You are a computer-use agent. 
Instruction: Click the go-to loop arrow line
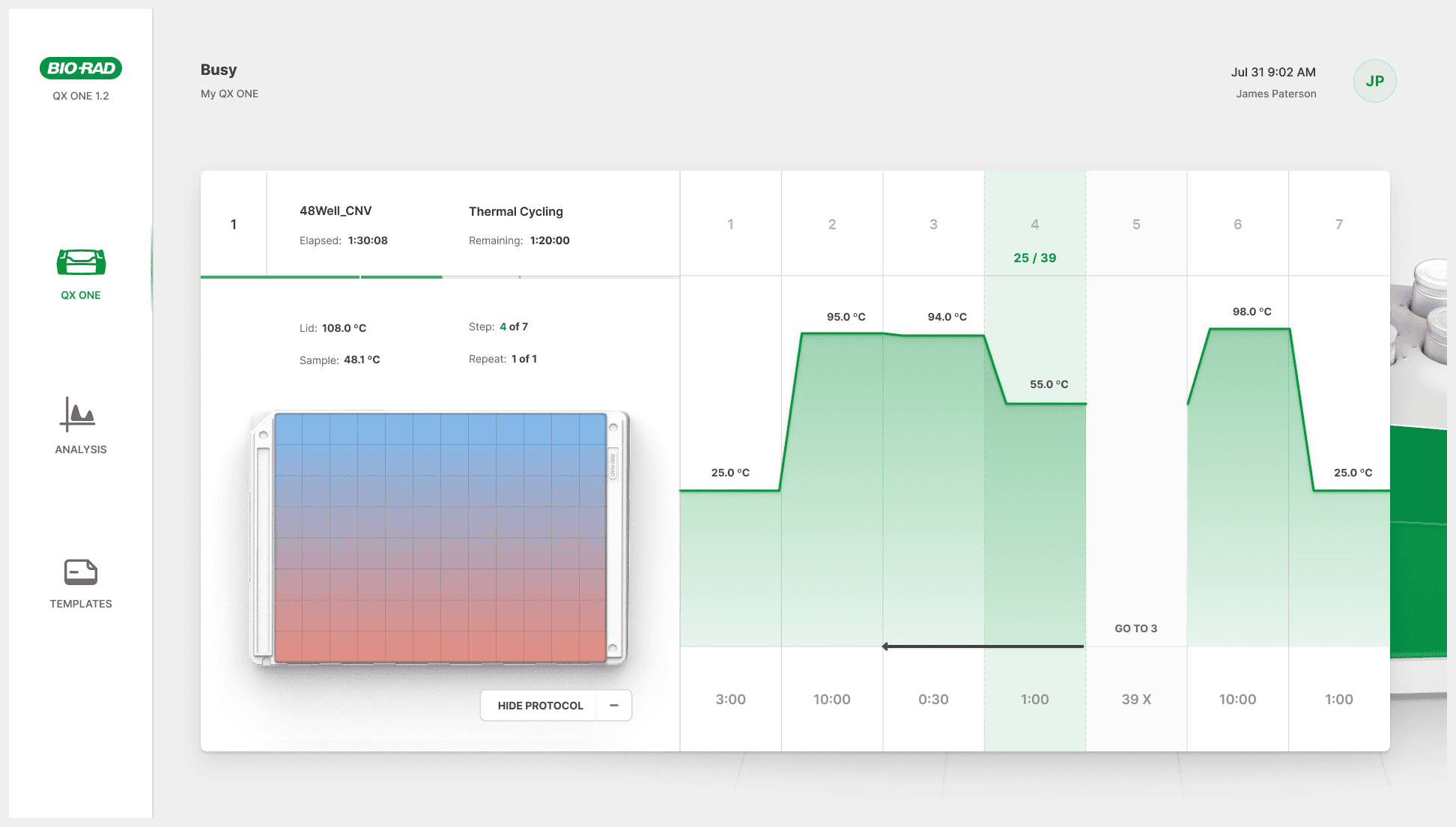[983, 646]
